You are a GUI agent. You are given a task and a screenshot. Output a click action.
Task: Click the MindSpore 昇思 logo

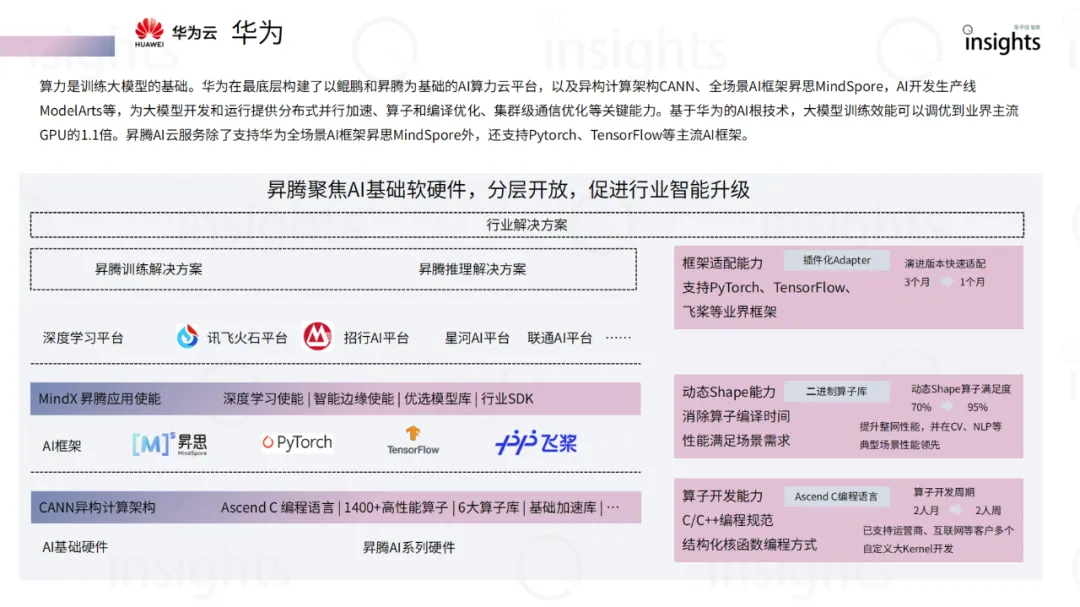(x=170, y=444)
